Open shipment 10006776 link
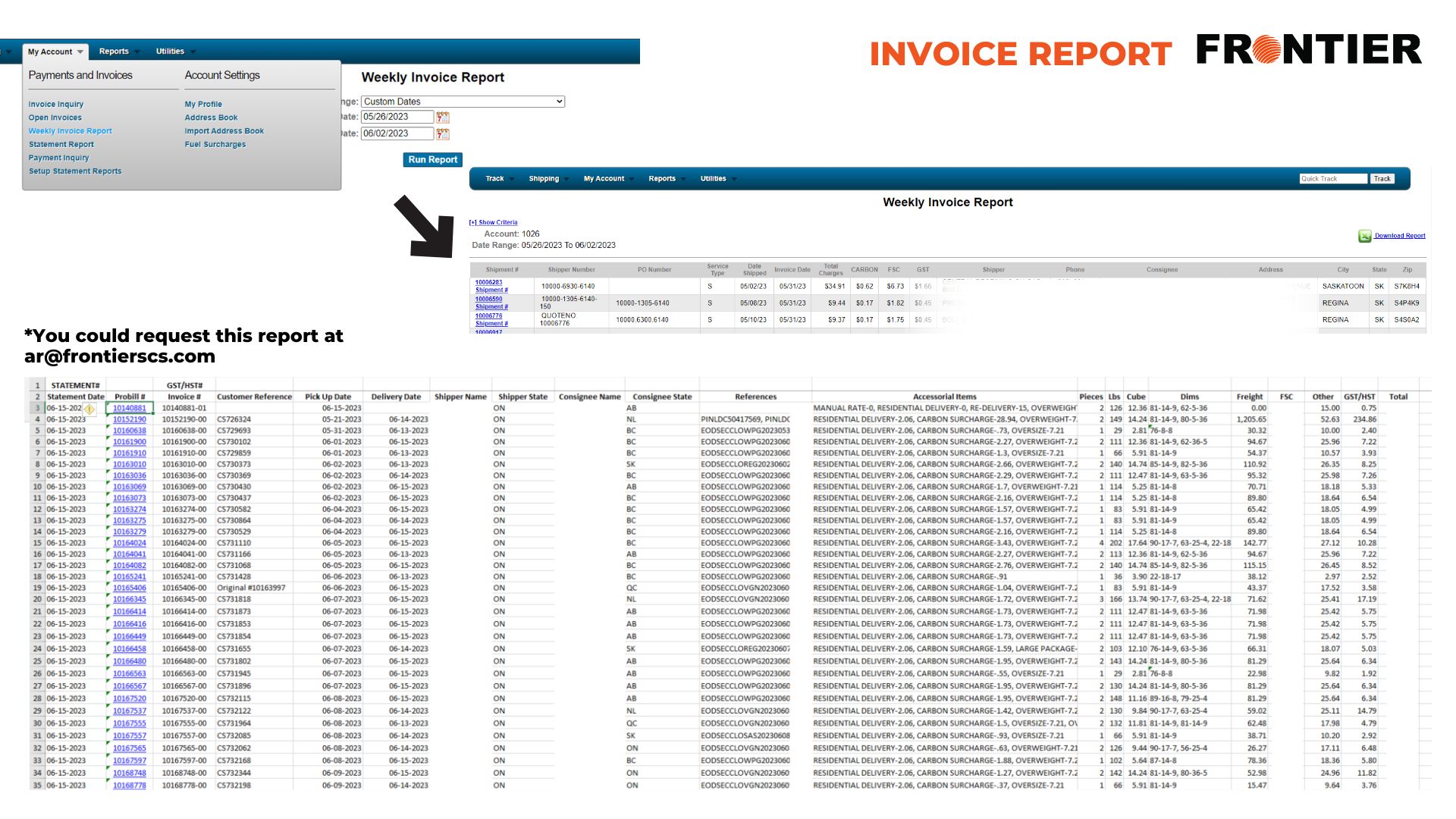 pyautogui.click(x=488, y=316)
